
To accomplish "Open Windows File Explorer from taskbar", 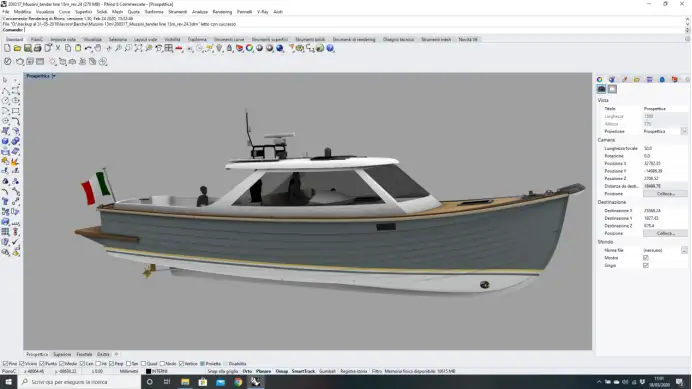I will (x=185, y=382).
